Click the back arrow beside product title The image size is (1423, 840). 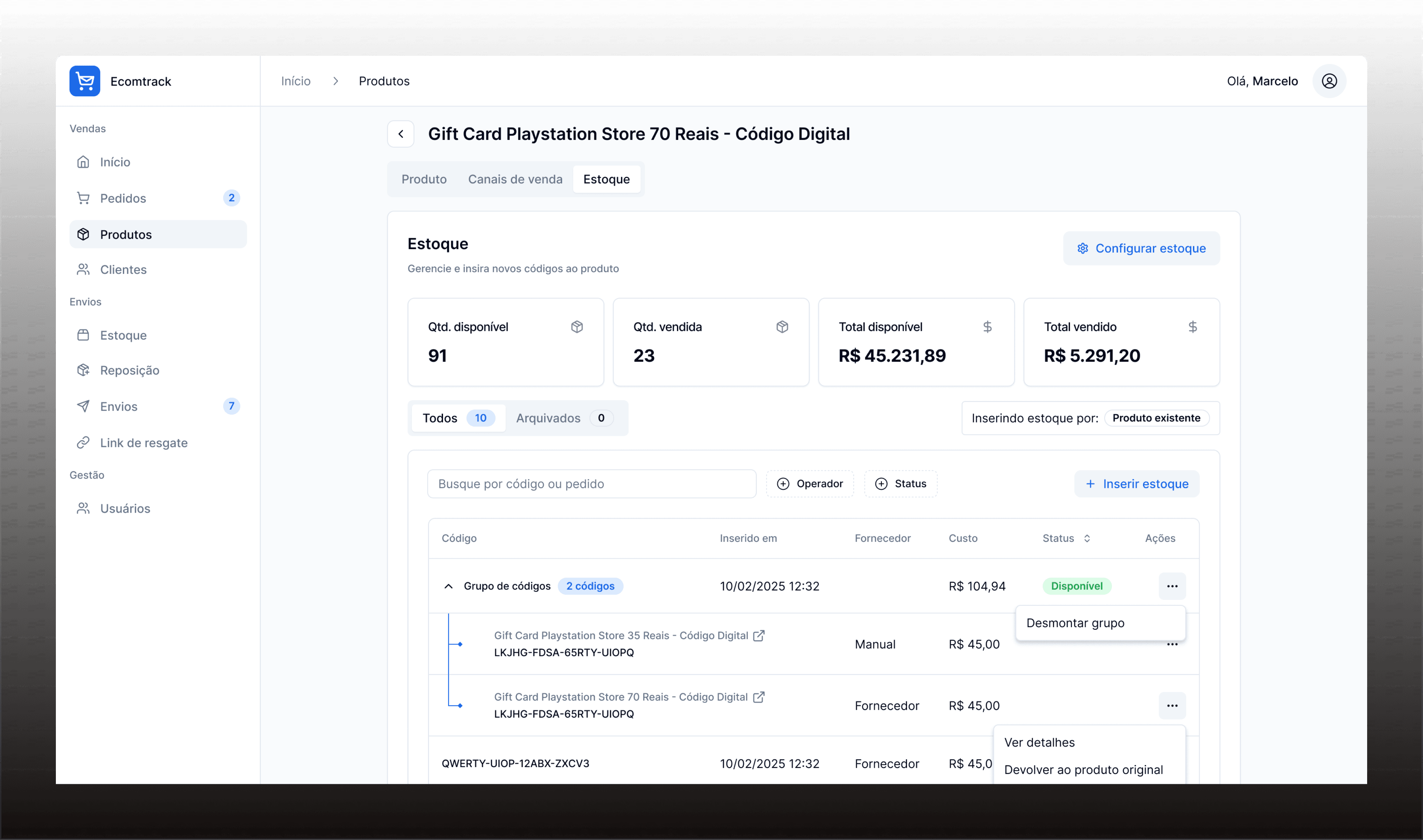pyautogui.click(x=400, y=134)
